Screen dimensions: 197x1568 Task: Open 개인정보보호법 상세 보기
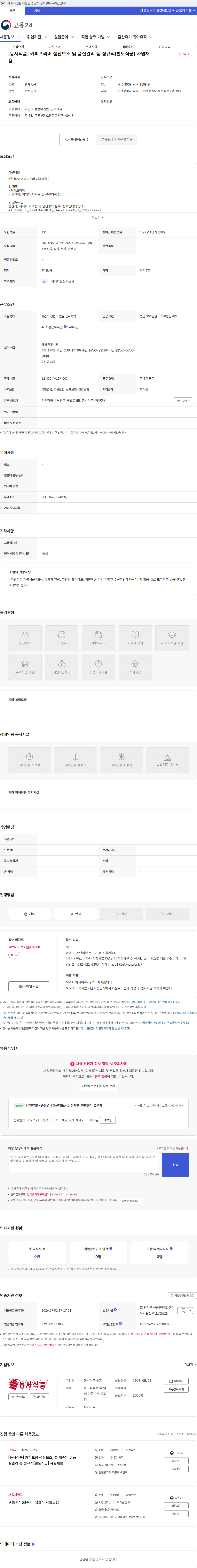[98, 1086]
